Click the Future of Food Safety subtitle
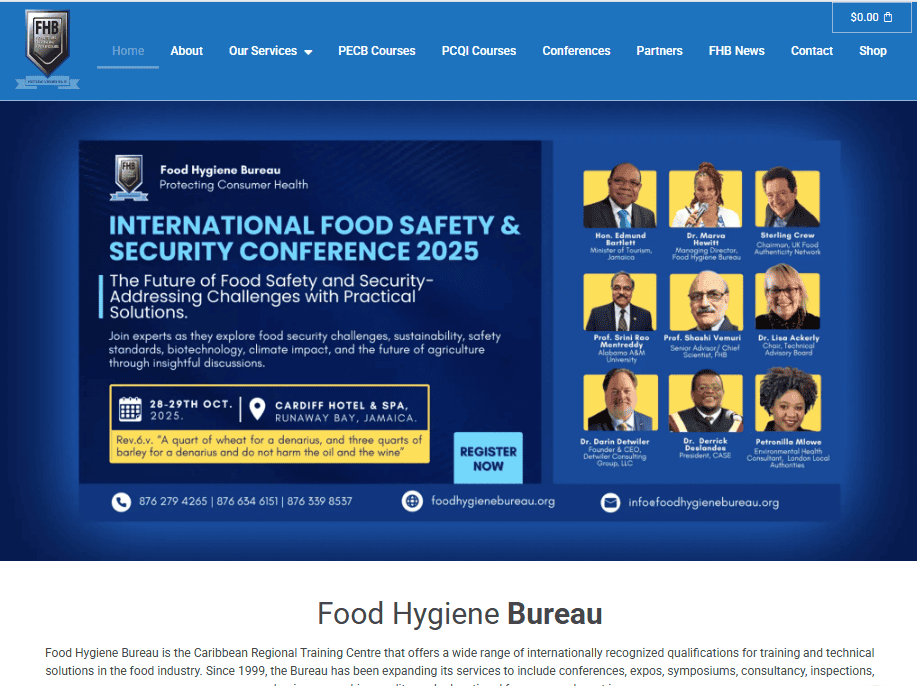The height and width of the screenshot is (686, 917). coord(271,296)
